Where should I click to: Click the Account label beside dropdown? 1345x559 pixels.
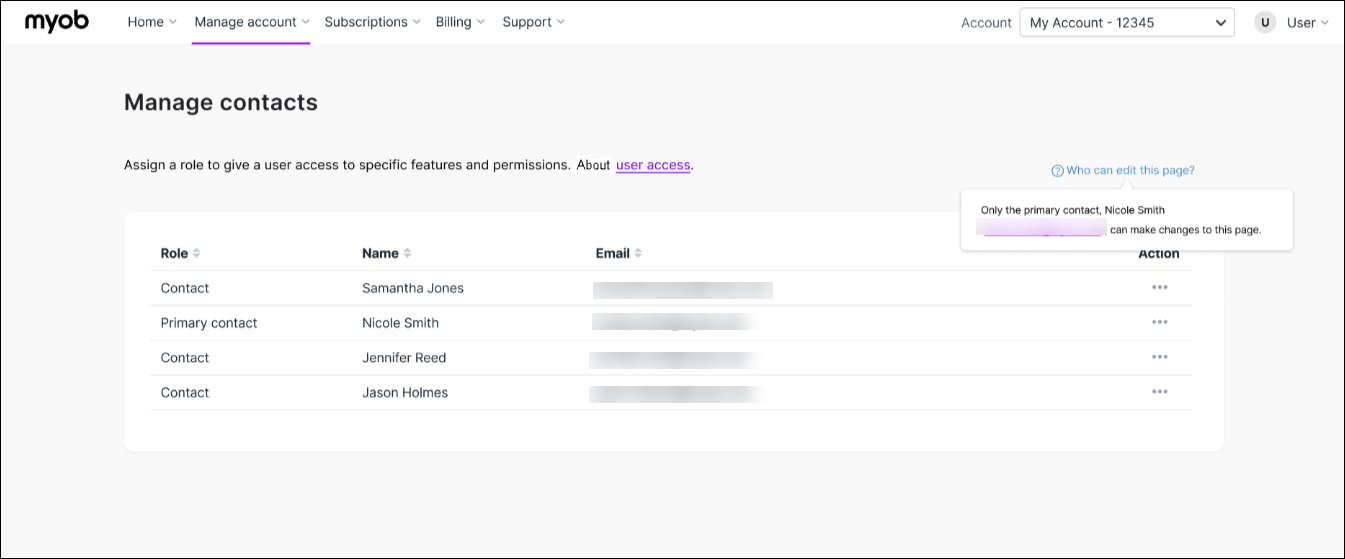coord(986,23)
